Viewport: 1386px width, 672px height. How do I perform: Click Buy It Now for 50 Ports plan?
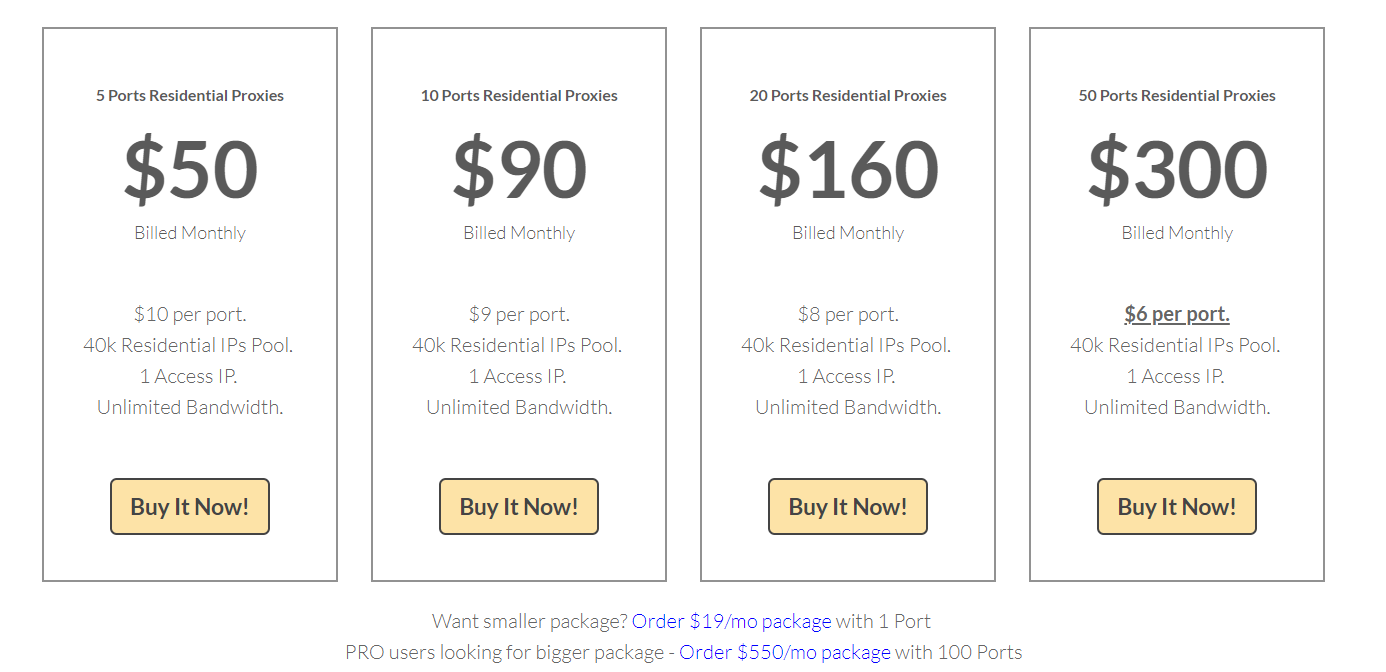click(x=1176, y=506)
